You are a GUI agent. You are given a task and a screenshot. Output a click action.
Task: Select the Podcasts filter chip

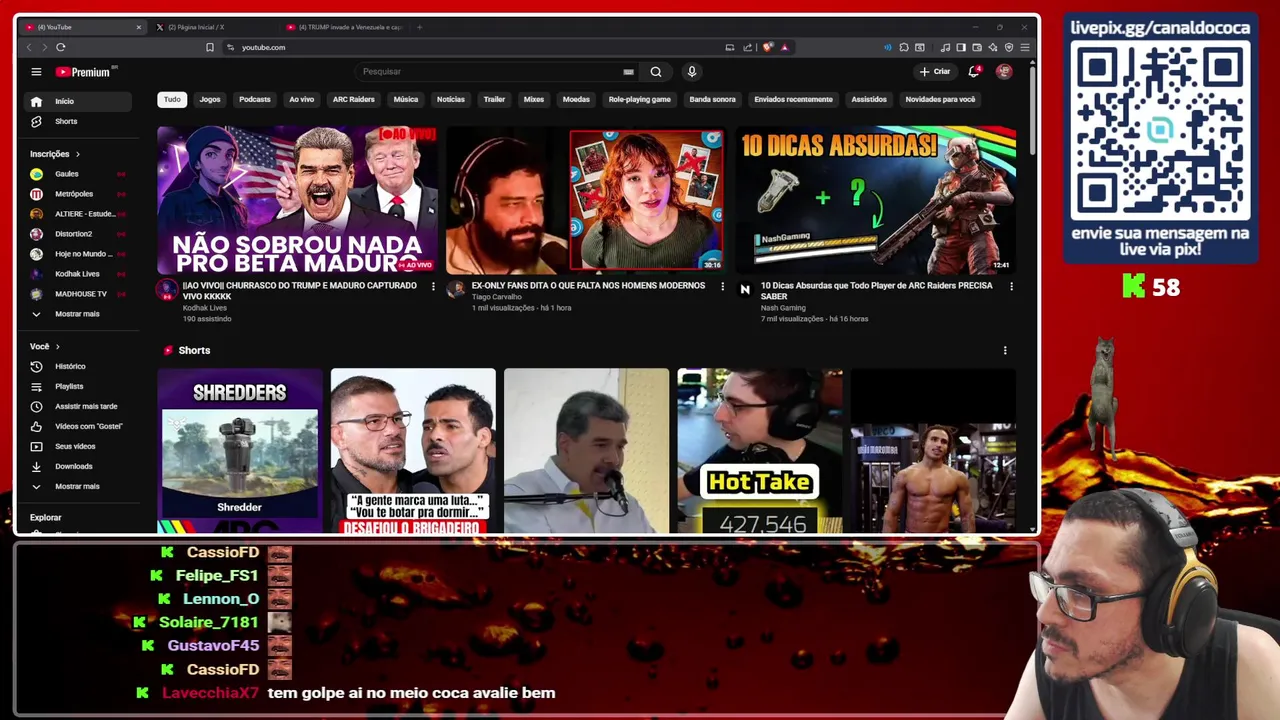tap(255, 99)
